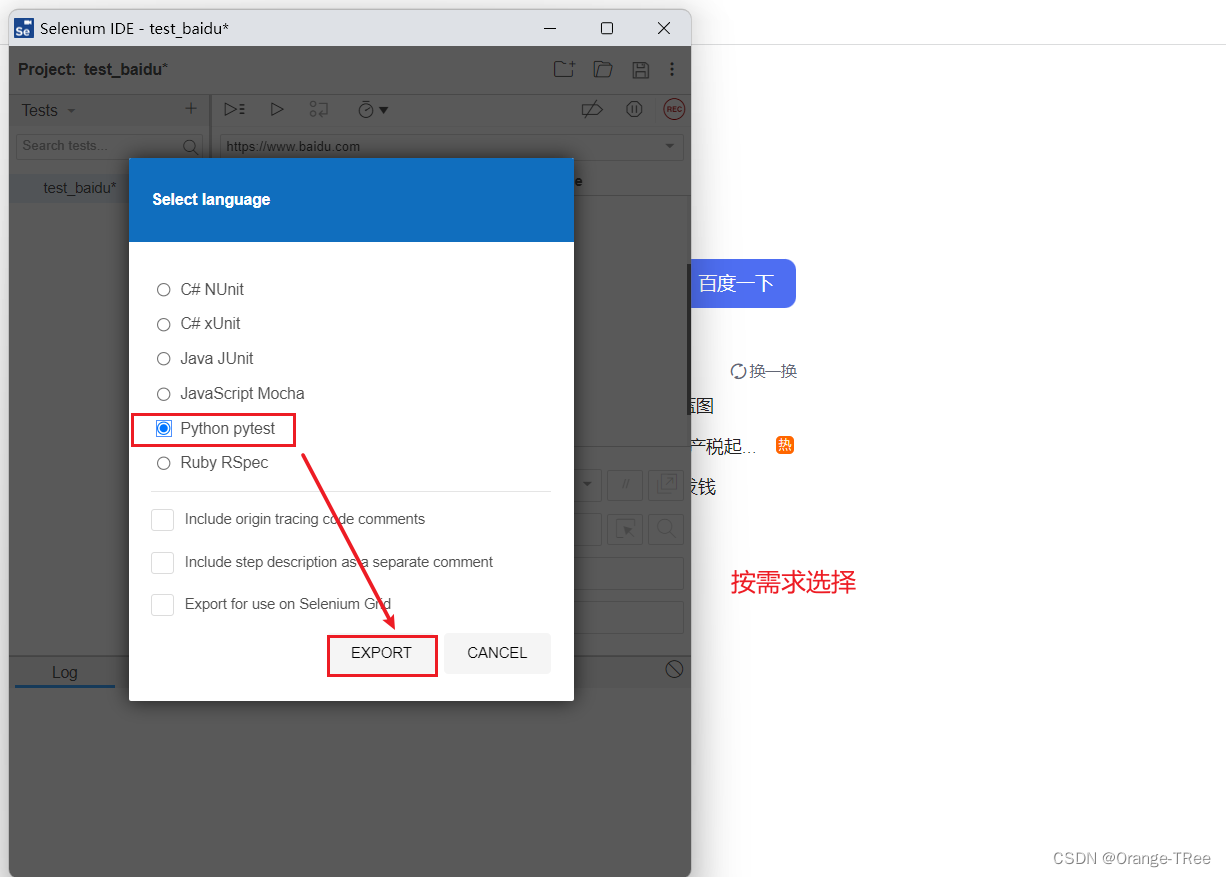Maximize the Selenium IDE window
The height and width of the screenshot is (877, 1226).
click(x=607, y=28)
